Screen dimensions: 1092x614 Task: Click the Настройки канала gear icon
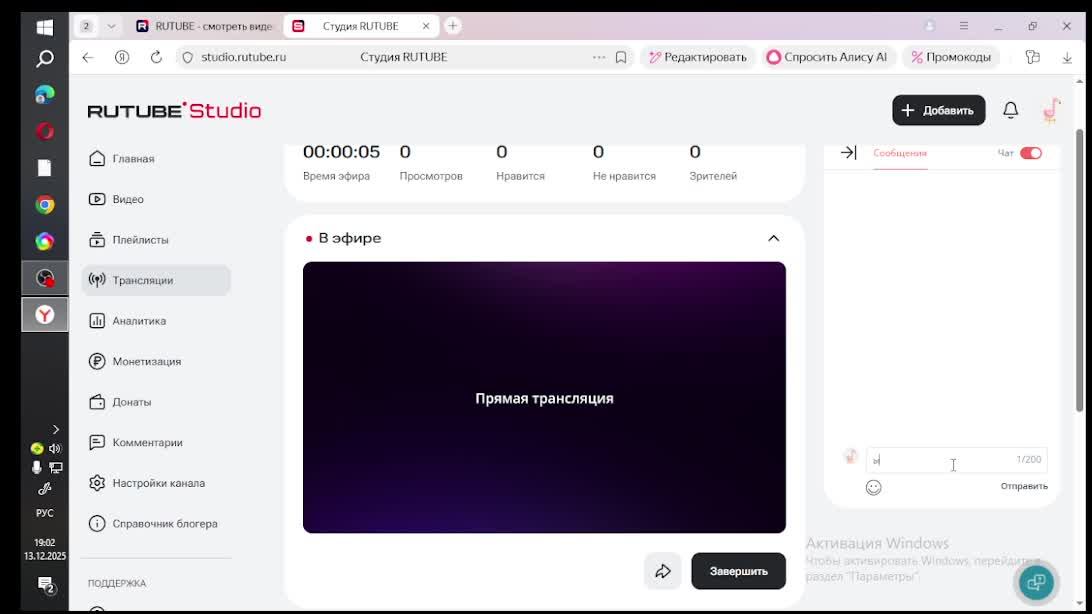coord(97,482)
